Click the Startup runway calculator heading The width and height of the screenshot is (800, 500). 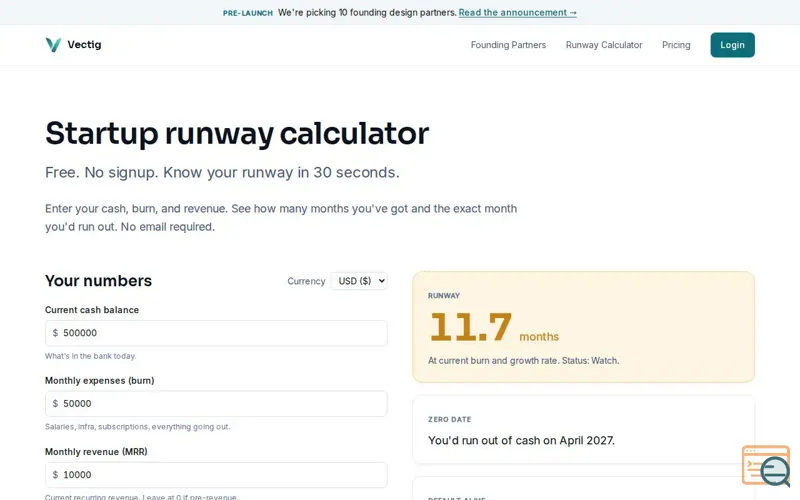click(x=237, y=133)
